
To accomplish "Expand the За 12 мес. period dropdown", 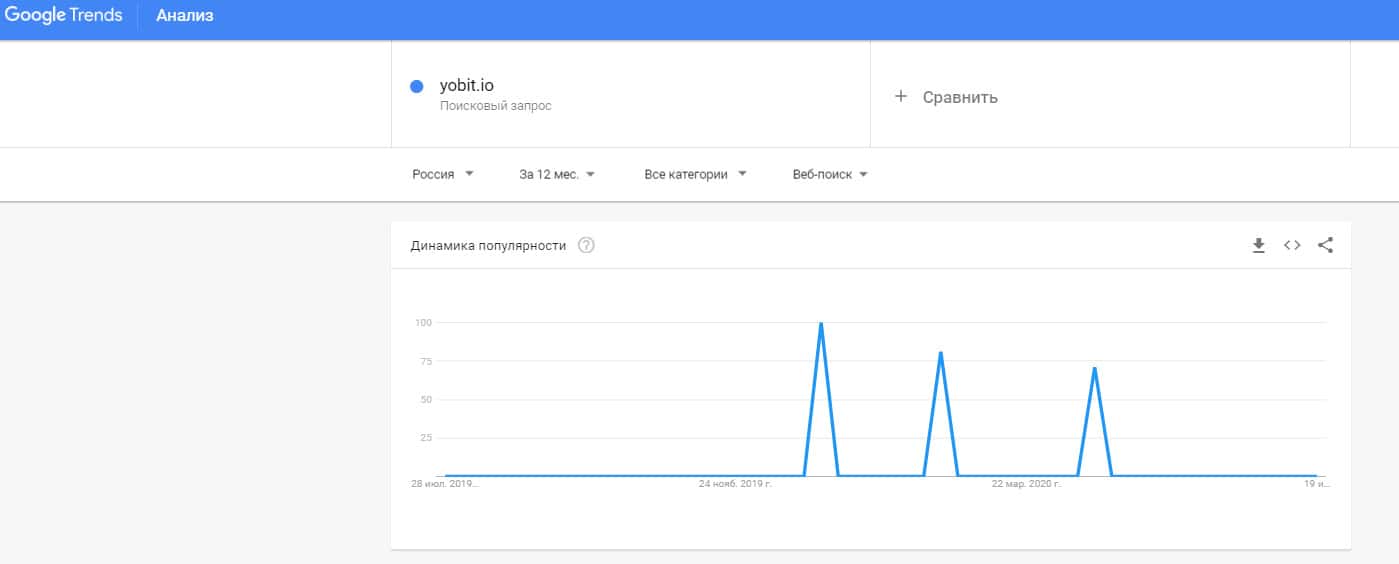I will [x=557, y=174].
